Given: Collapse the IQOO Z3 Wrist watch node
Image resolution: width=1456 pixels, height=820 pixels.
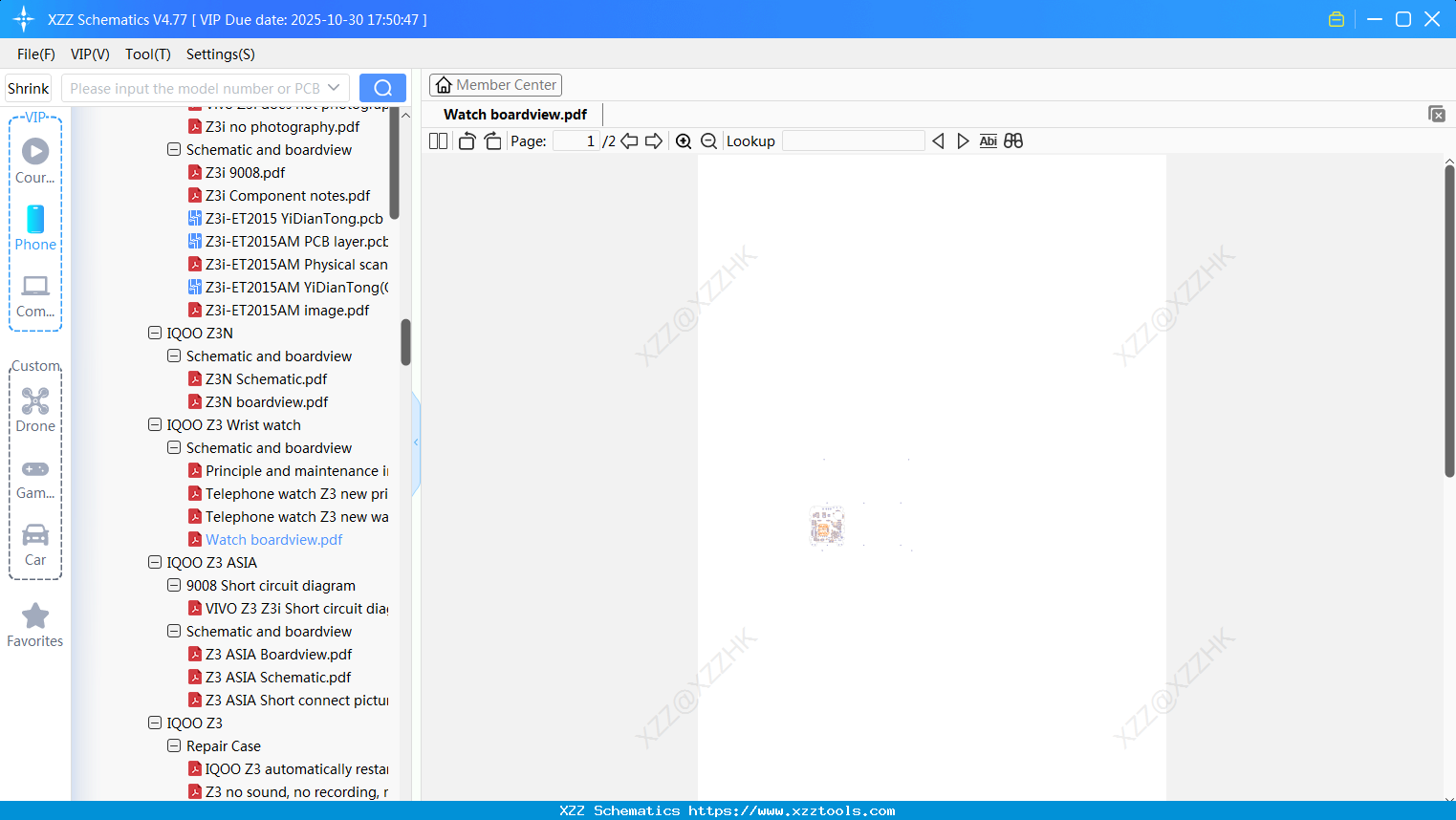Looking at the screenshot, I should tap(155, 425).
